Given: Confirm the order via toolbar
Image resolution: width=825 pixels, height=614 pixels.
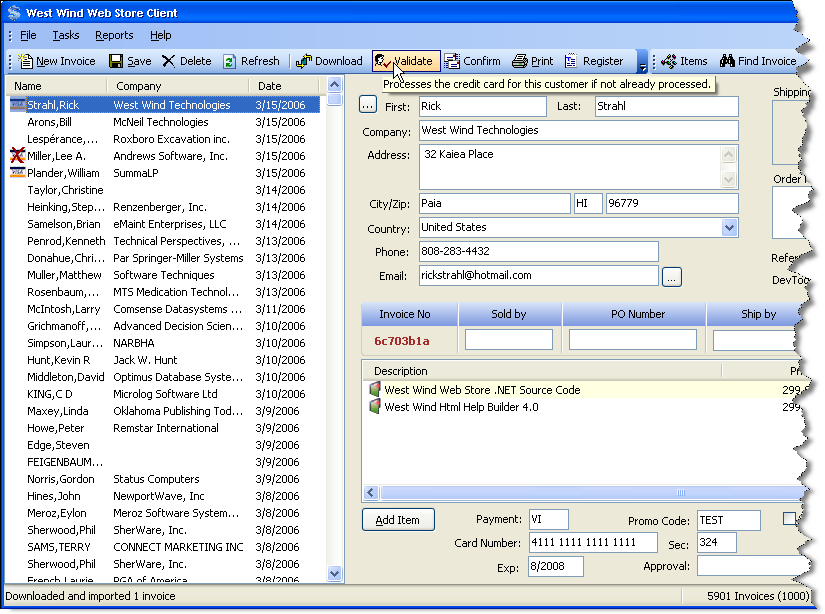Looking at the screenshot, I should (472, 61).
